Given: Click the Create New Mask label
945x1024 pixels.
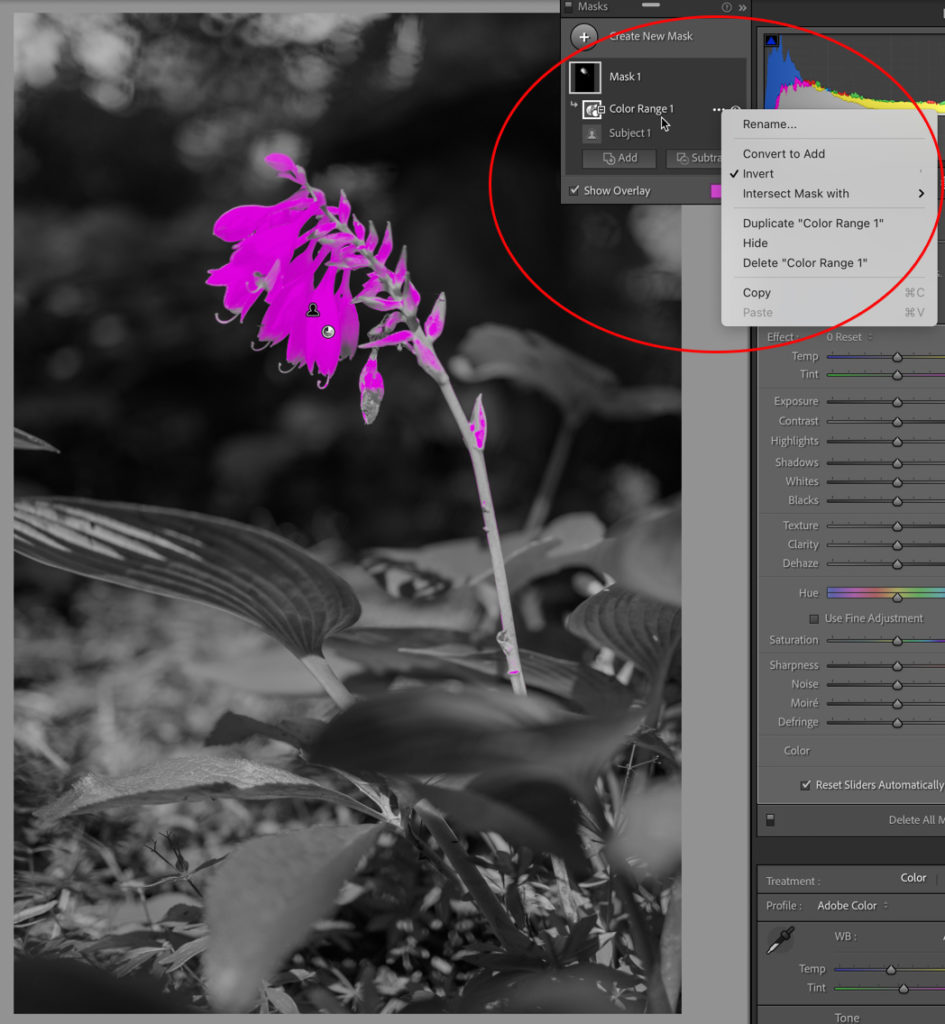Looking at the screenshot, I should click(x=650, y=37).
